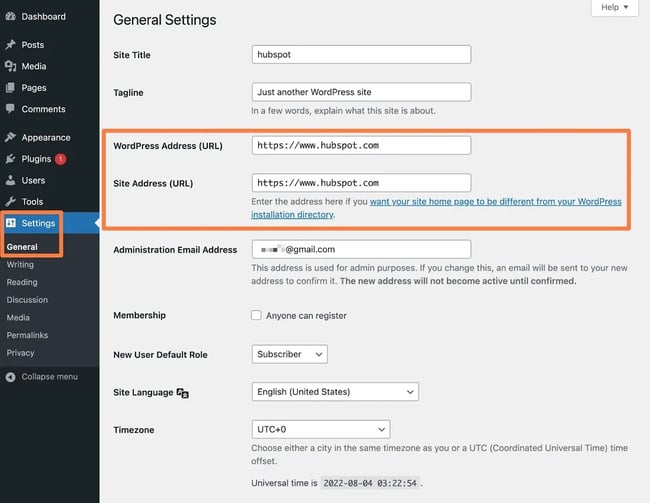Open Posts via its pushpin icon

coord(10,45)
